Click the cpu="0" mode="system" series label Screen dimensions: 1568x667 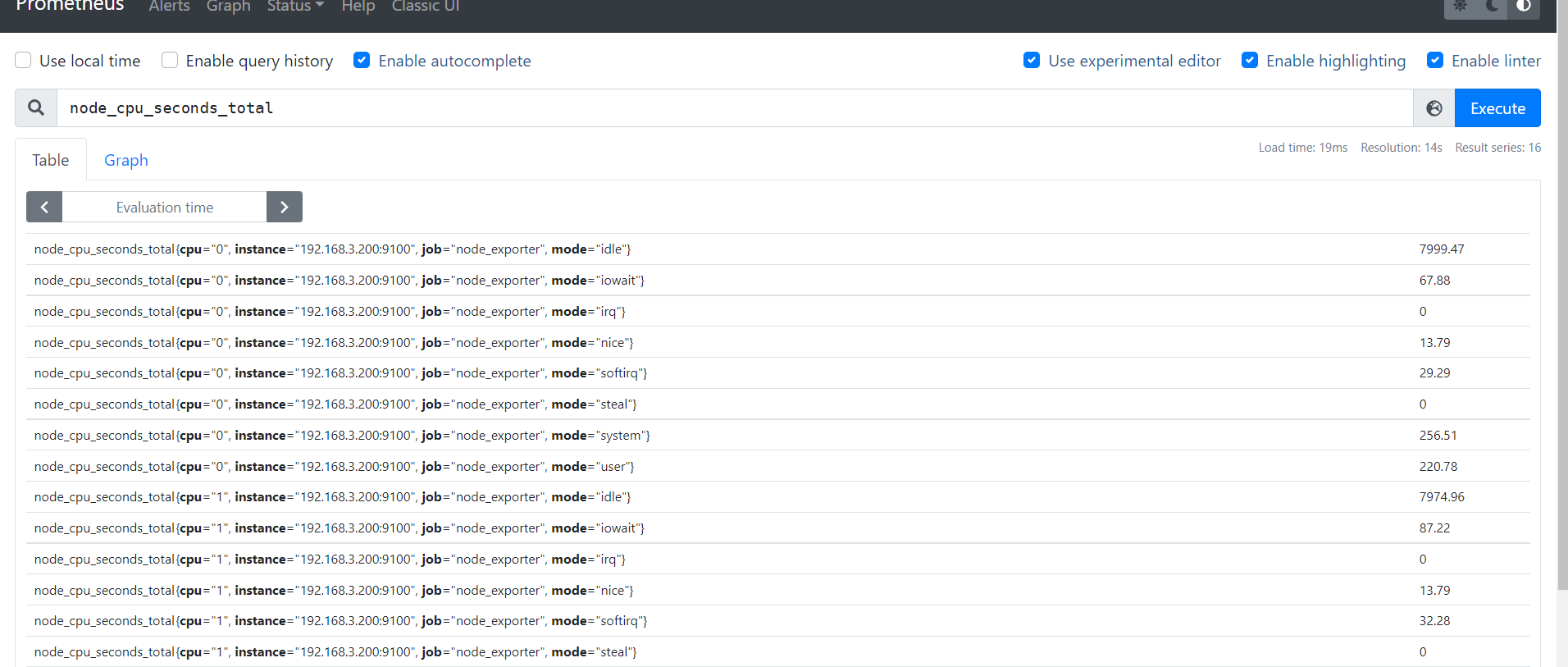342,436
